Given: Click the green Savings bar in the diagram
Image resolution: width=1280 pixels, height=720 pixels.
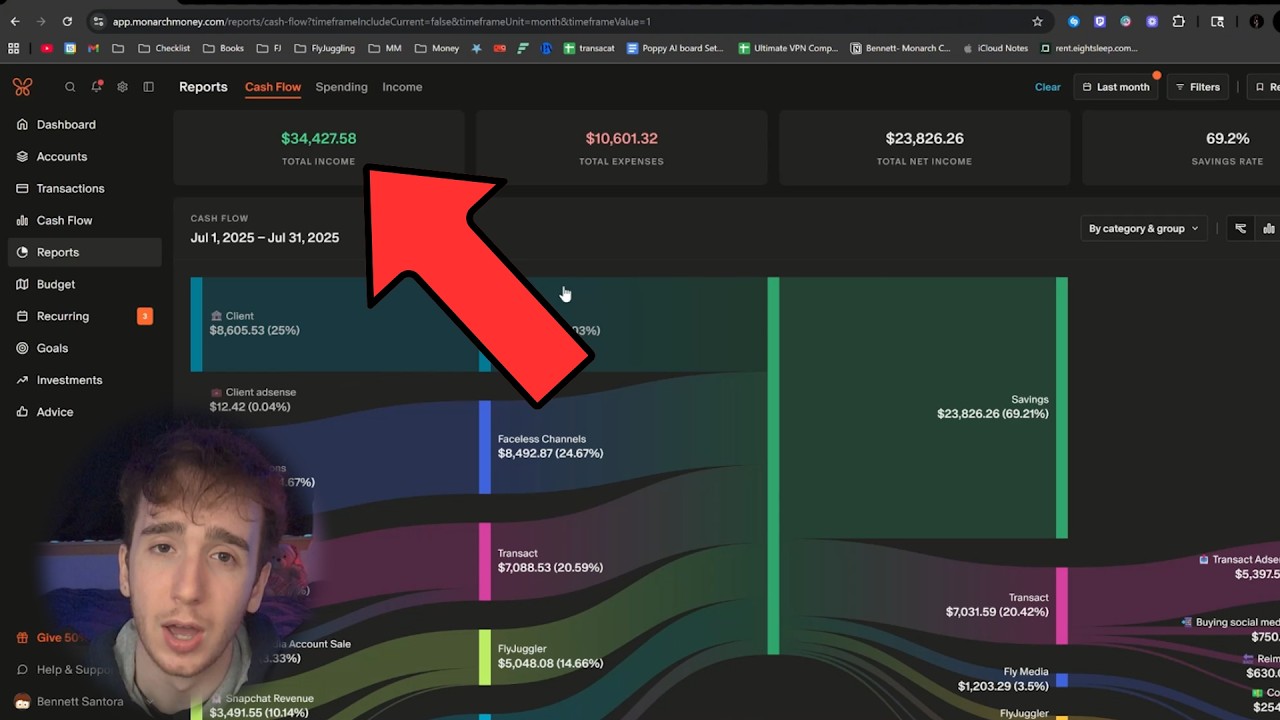Looking at the screenshot, I should point(1062,408).
